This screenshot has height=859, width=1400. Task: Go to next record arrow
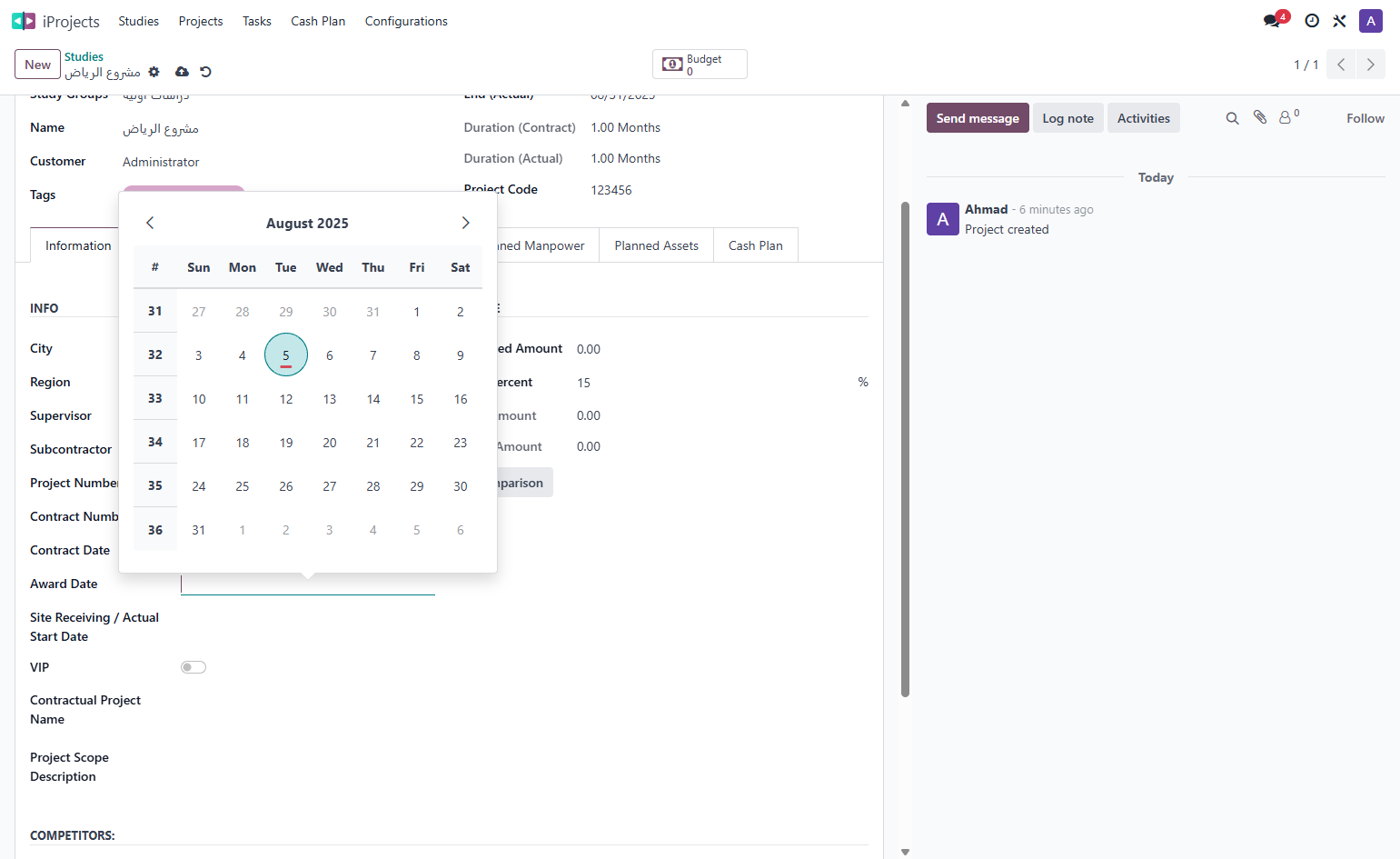point(1371,65)
